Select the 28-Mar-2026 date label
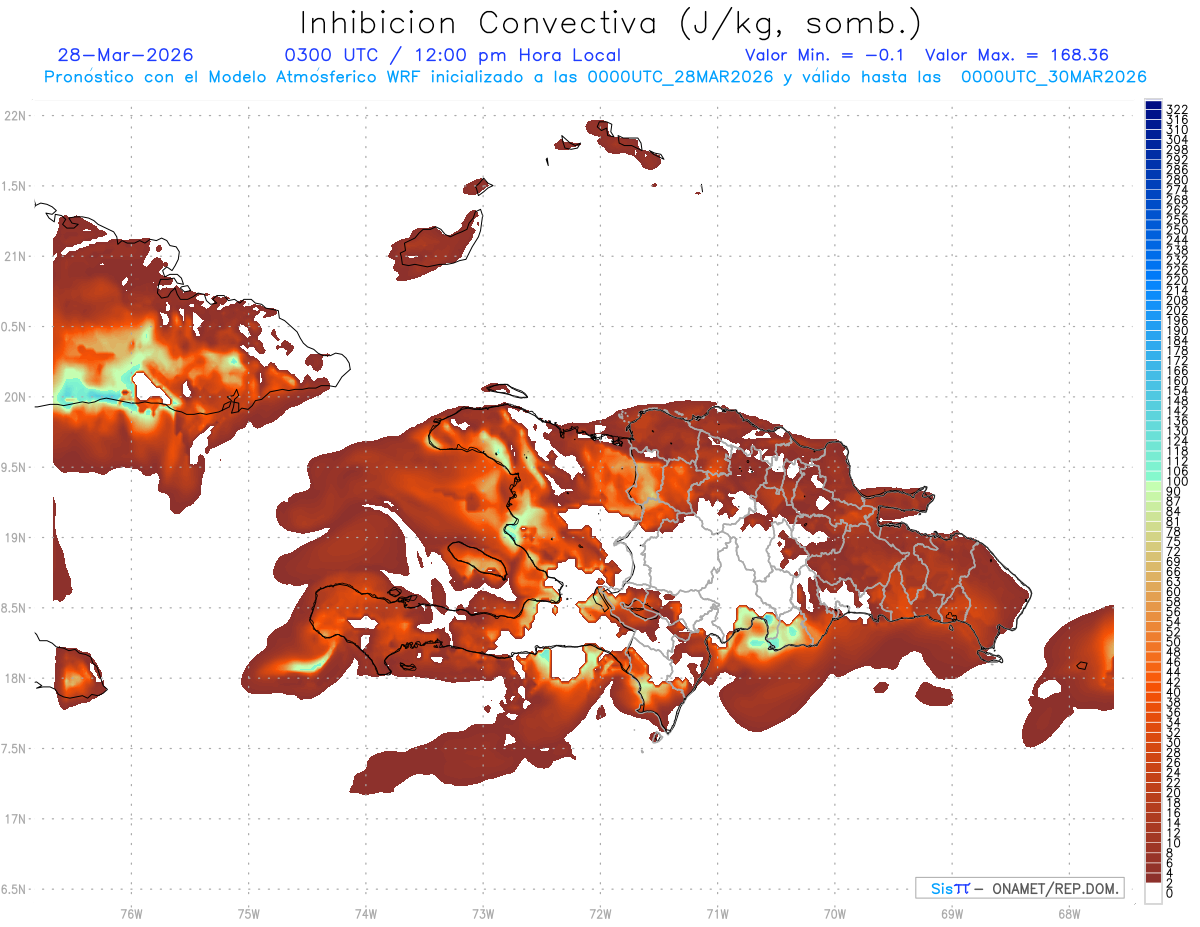 (125, 55)
